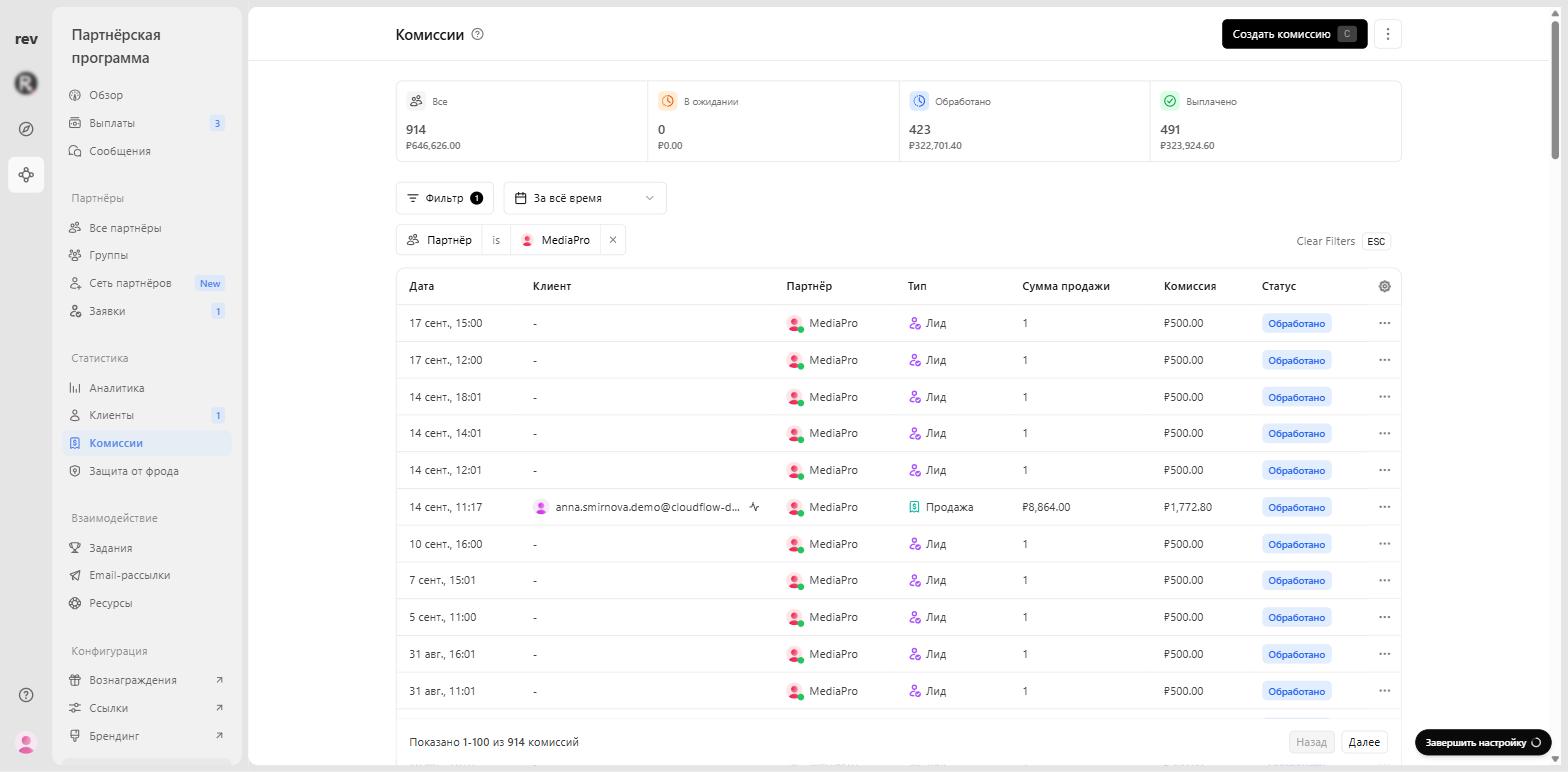Click Завершить настройку button

coord(1483,743)
